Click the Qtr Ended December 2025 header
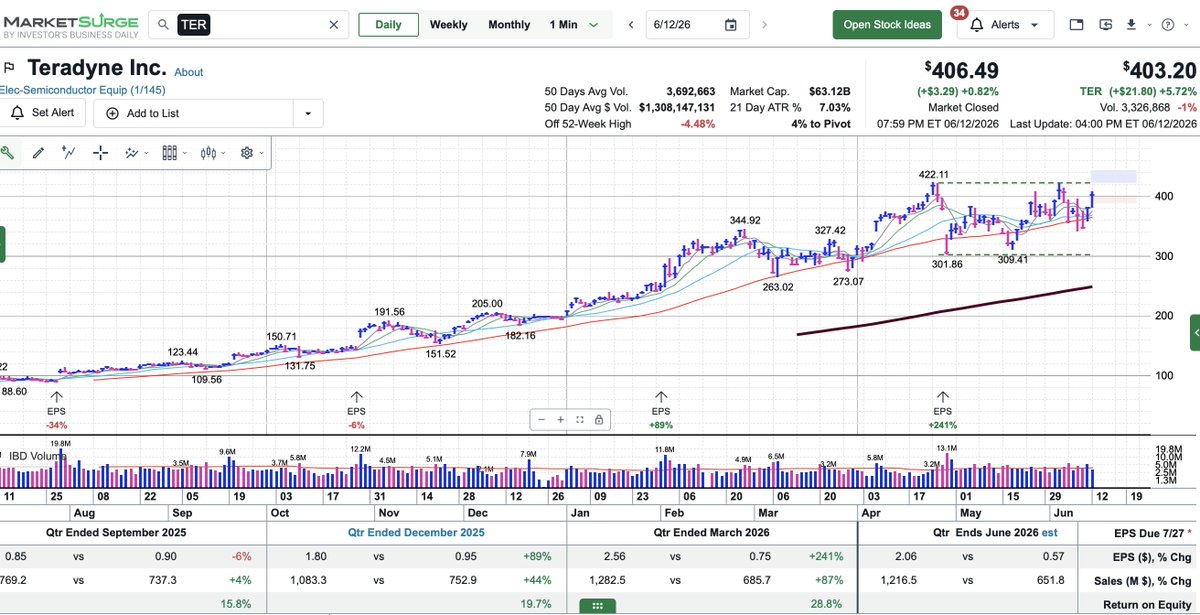Image resolution: width=1200 pixels, height=615 pixels. [x=416, y=533]
